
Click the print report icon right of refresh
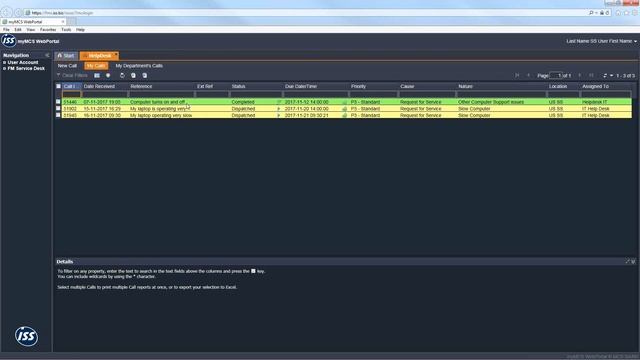click(133, 75)
